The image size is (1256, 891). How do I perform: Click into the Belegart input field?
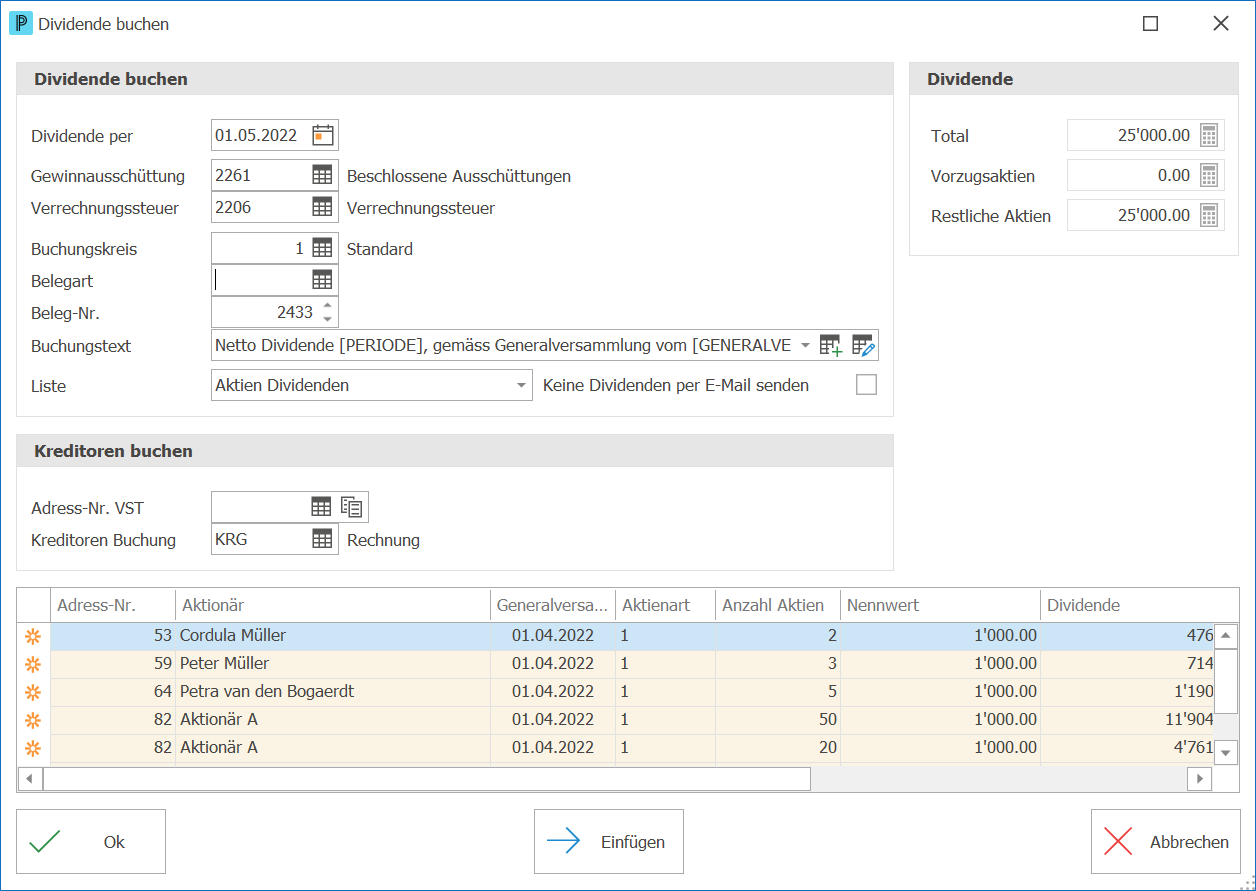click(x=261, y=281)
